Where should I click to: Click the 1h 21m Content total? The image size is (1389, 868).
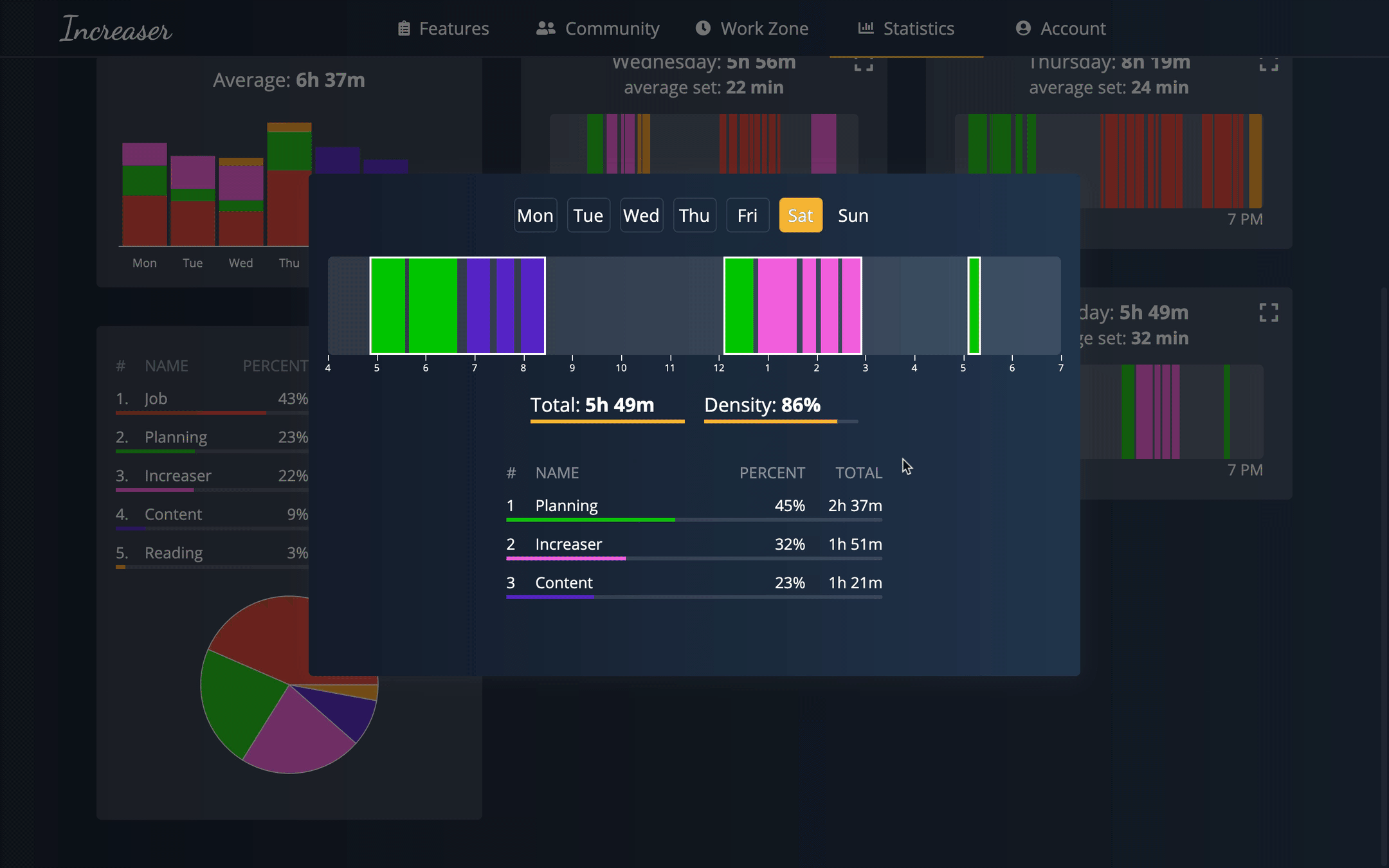pos(855,583)
